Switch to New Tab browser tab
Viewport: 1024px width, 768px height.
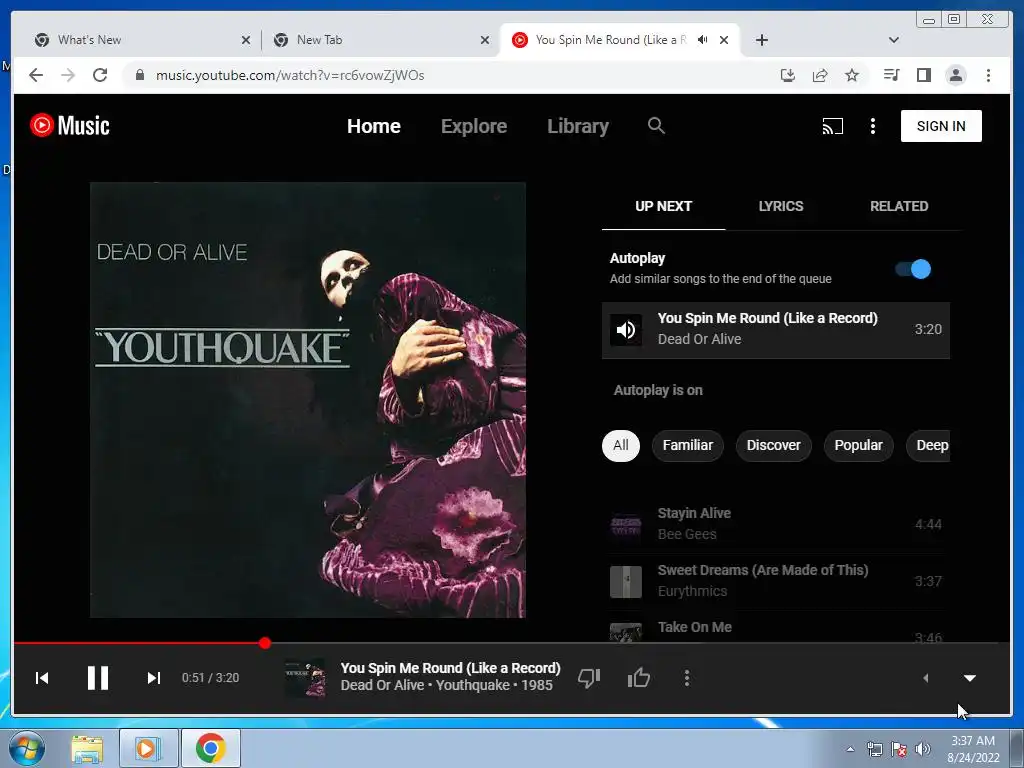379,40
